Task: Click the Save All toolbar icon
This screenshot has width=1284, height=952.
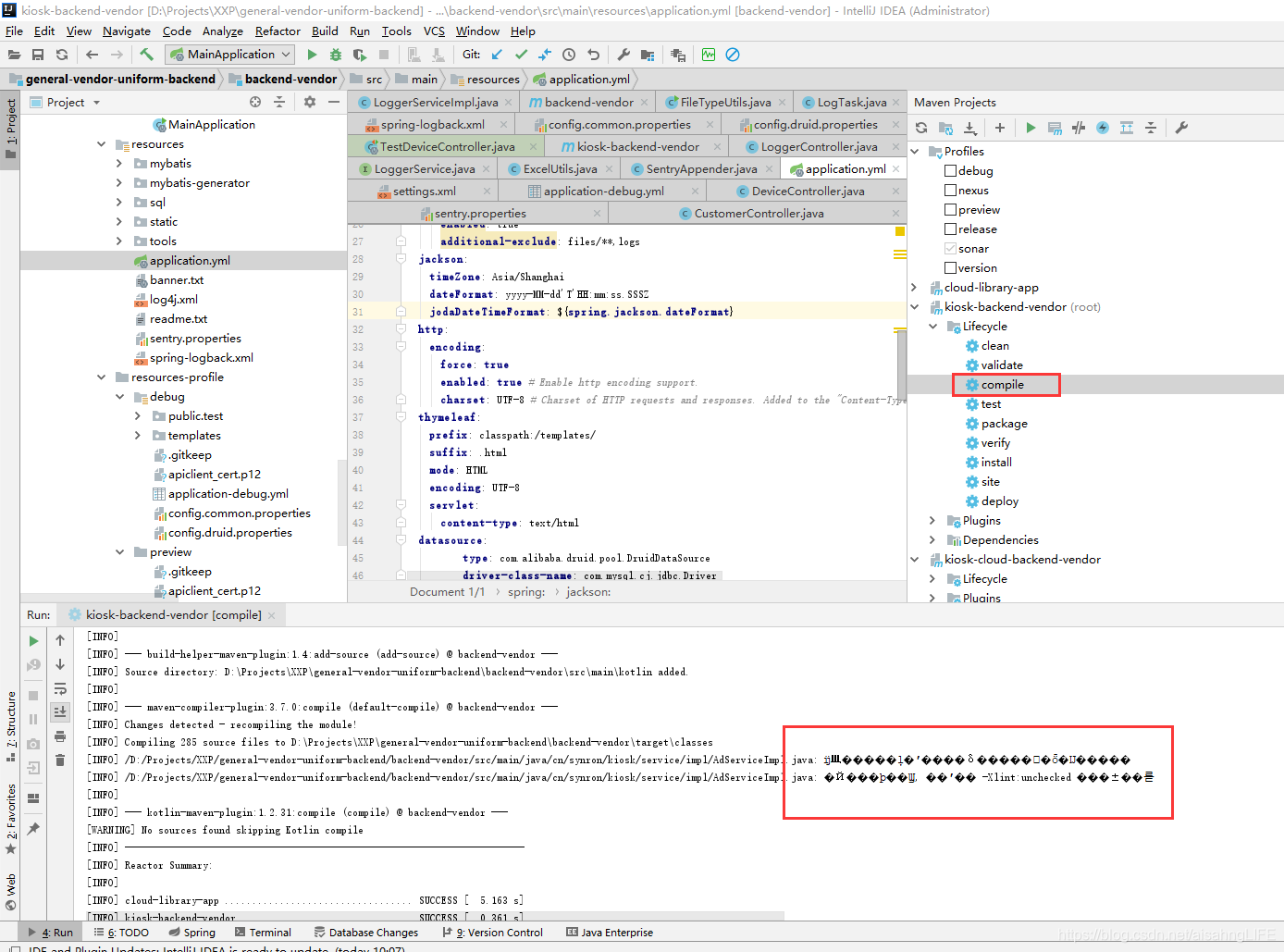Action: [38, 55]
